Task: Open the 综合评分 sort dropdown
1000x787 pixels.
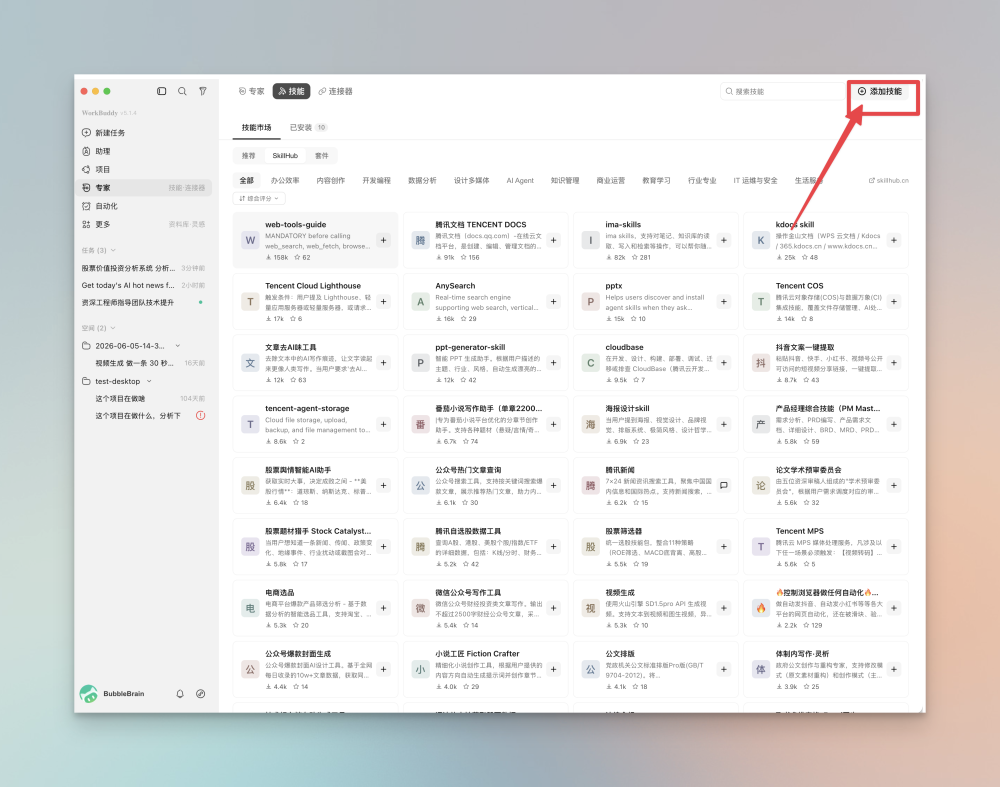Action: pos(259,198)
